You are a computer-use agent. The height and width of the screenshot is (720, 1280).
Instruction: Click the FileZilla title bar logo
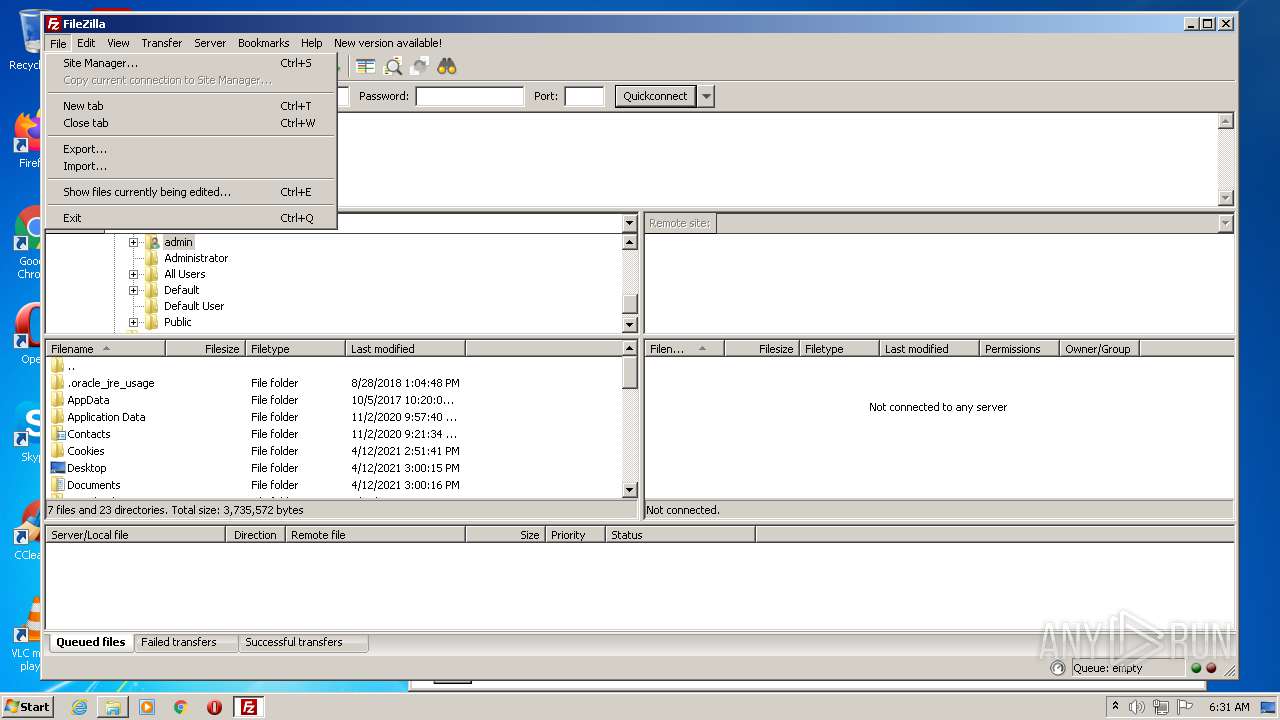coord(54,24)
